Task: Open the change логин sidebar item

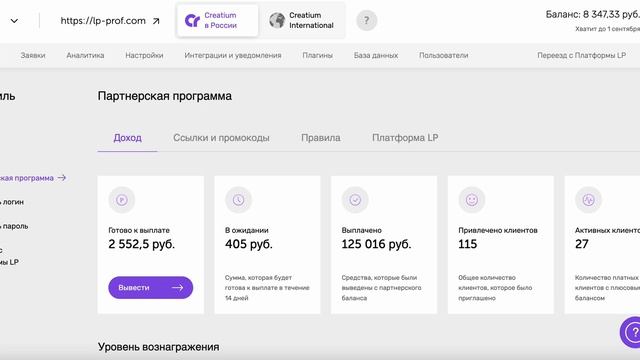Action: [12, 202]
